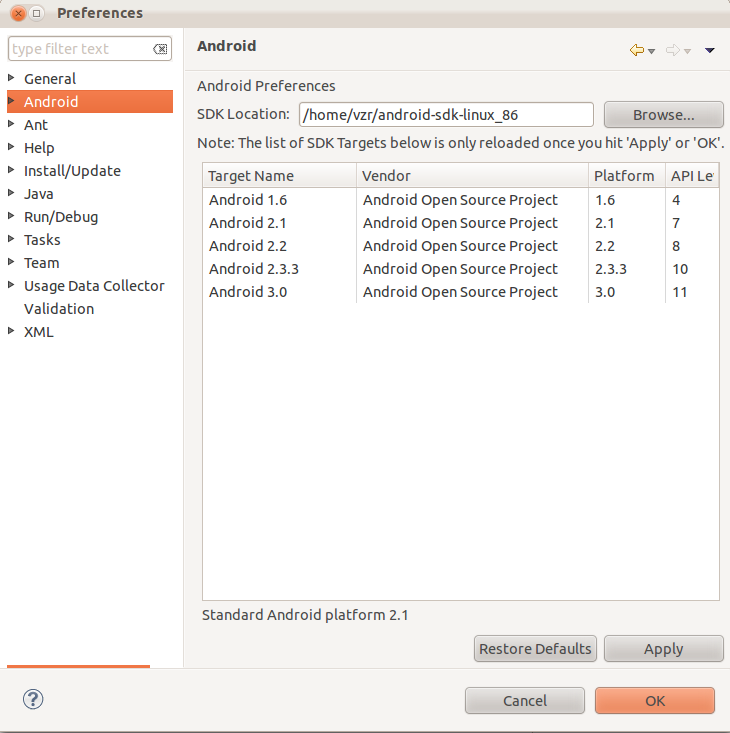Sort by Platform column header
Viewport: 730px width, 733px height.
click(627, 176)
